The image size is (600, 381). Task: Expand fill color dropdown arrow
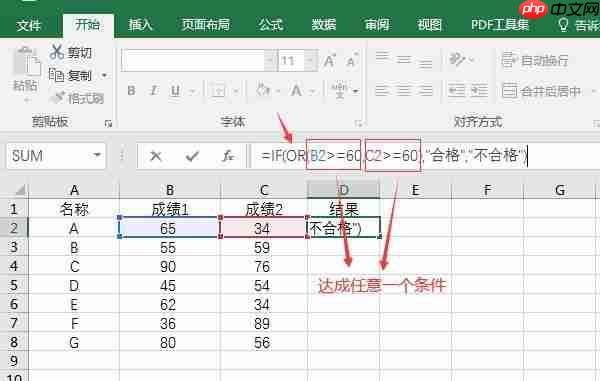278,91
